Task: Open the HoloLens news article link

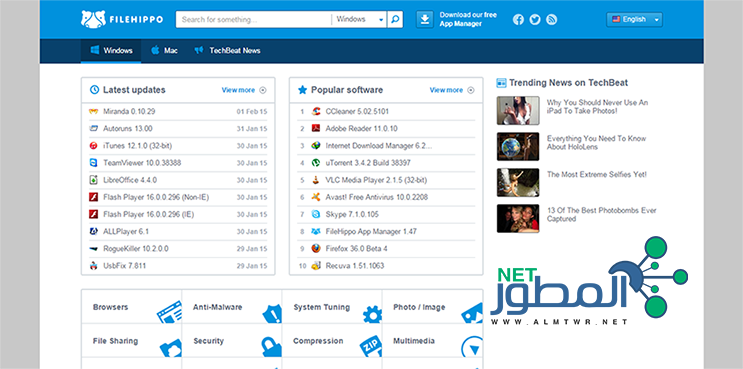Action: [x=597, y=143]
